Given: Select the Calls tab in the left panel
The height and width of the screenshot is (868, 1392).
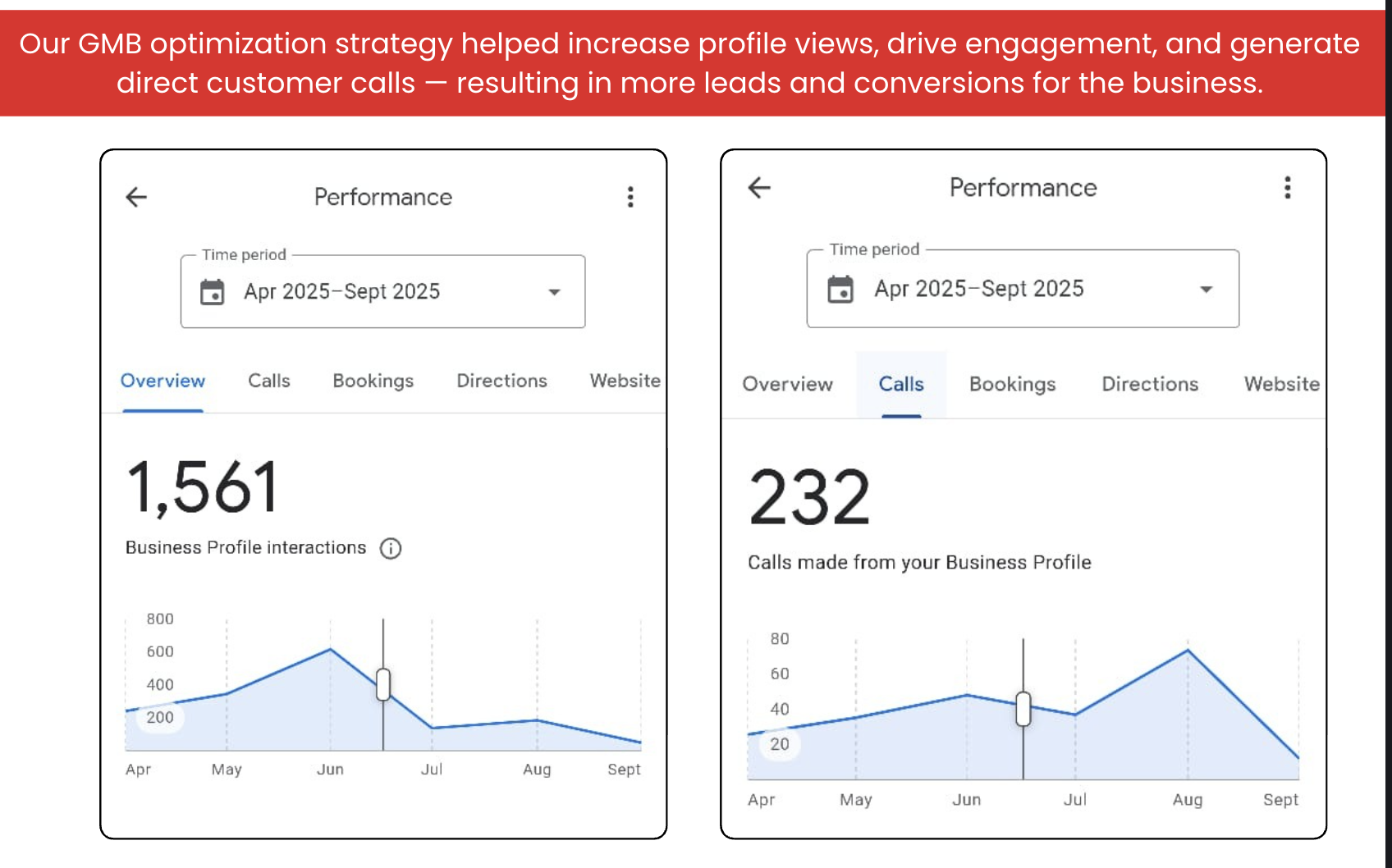Looking at the screenshot, I should pyautogui.click(x=269, y=381).
